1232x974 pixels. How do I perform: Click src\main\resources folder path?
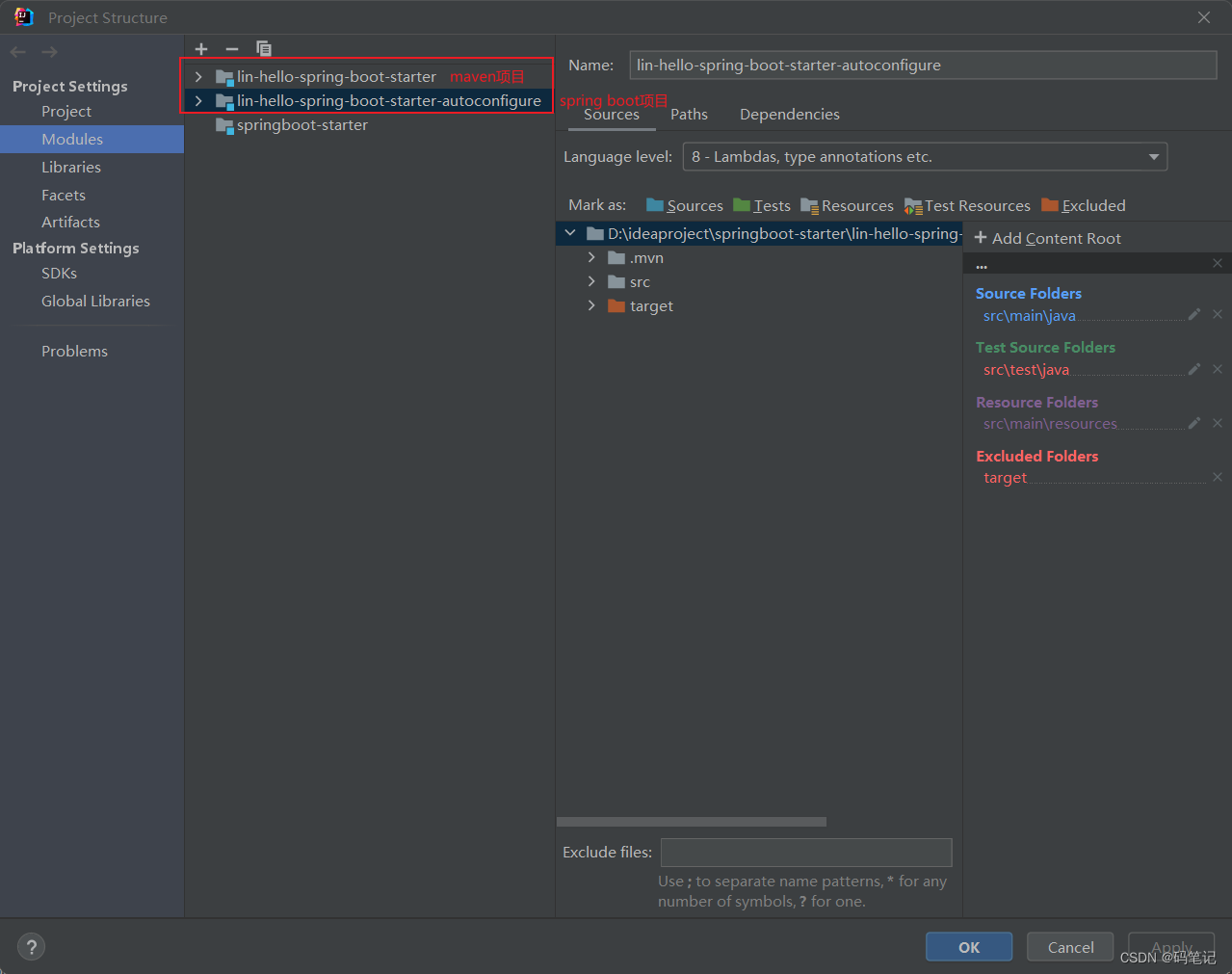[x=1050, y=424]
